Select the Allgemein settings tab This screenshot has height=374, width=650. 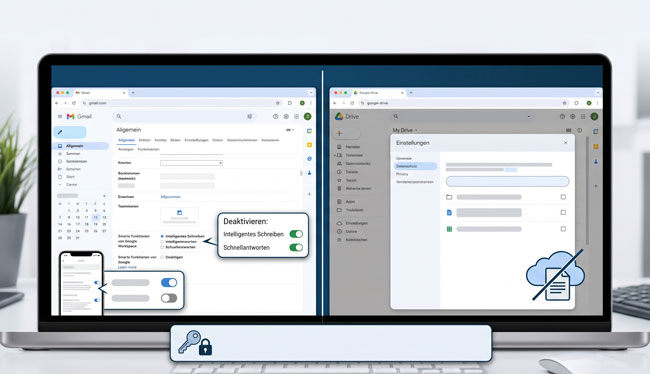click(x=126, y=140)
